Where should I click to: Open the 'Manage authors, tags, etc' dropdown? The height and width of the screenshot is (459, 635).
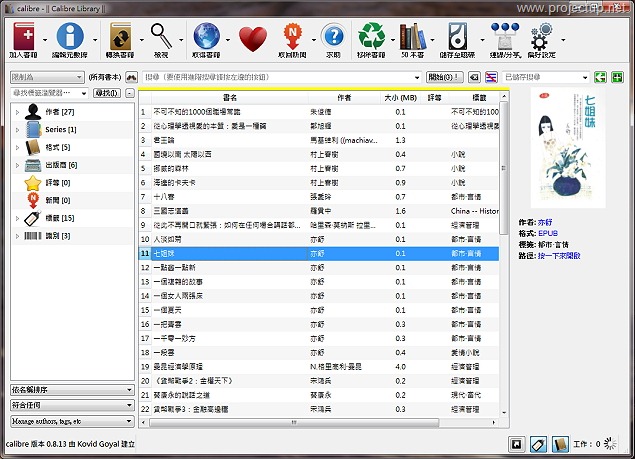coord(71,422)
